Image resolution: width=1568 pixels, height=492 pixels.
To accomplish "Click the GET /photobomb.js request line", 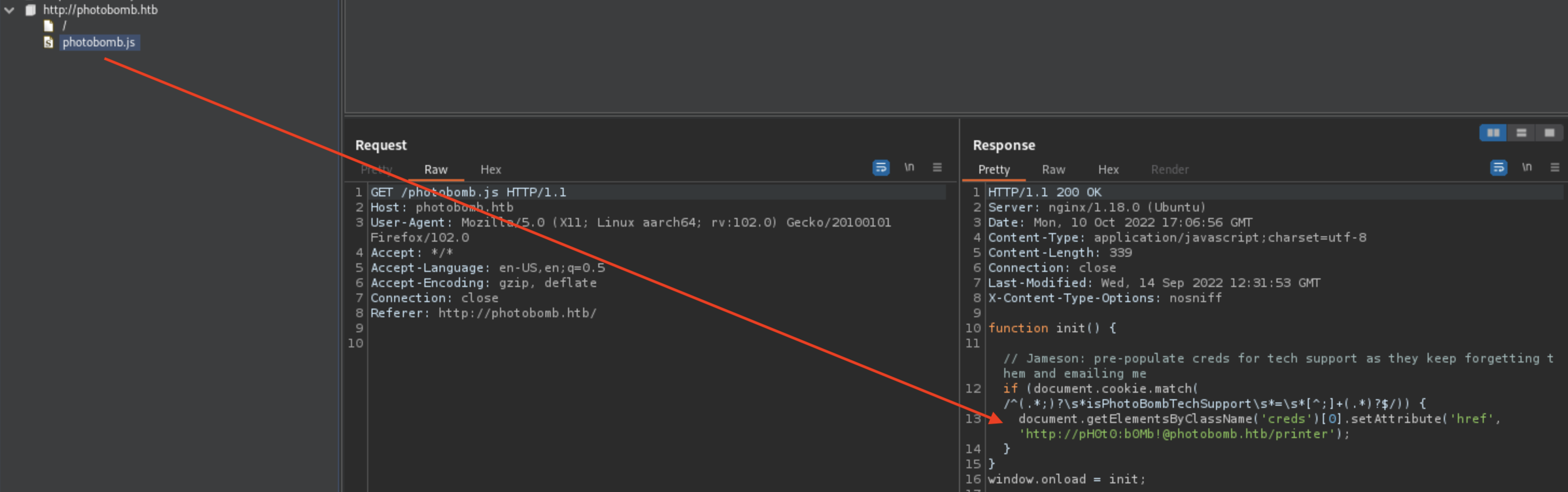I will [x=468, y=192].
